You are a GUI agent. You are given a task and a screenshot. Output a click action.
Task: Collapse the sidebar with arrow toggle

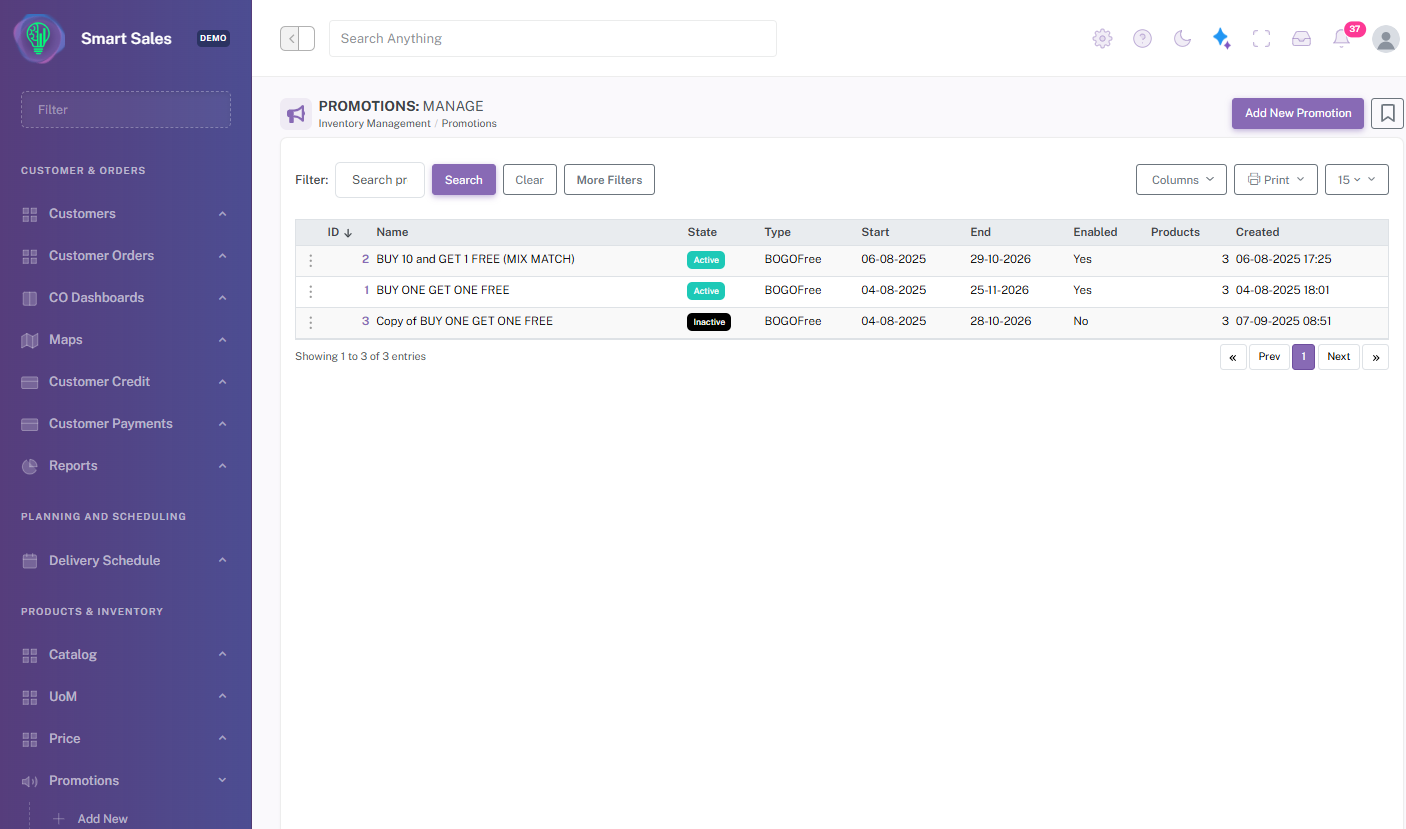[x=297, y=38]
